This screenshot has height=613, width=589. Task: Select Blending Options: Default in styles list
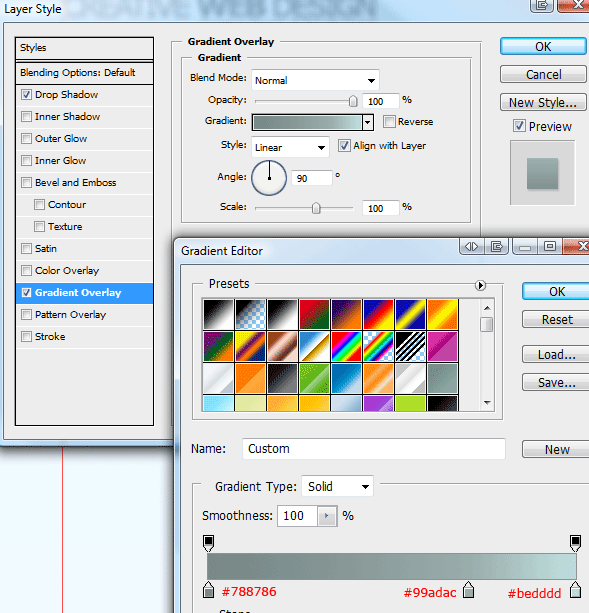[x=84, y=73]
